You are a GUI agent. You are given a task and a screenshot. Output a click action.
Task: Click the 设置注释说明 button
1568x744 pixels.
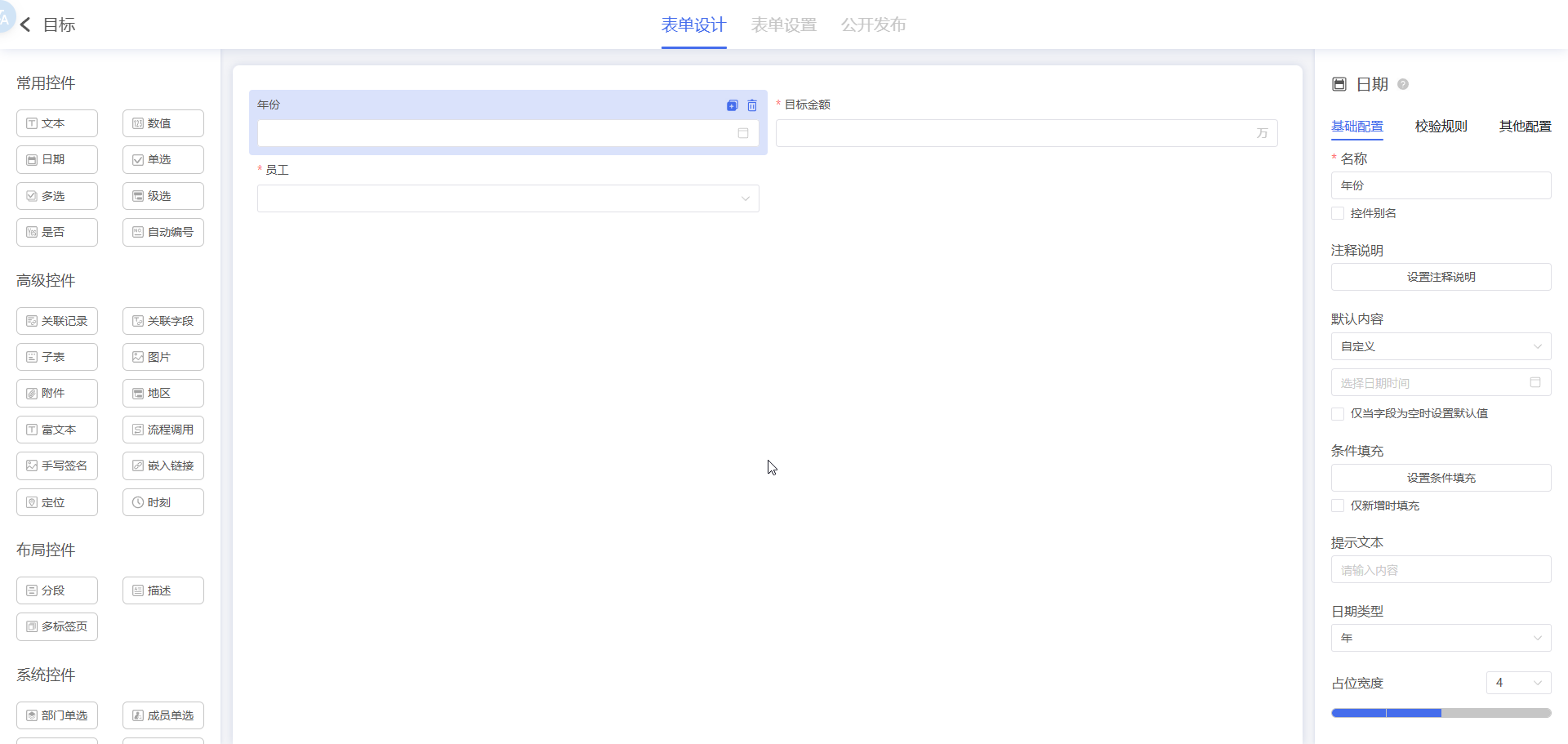point(1441,277)
